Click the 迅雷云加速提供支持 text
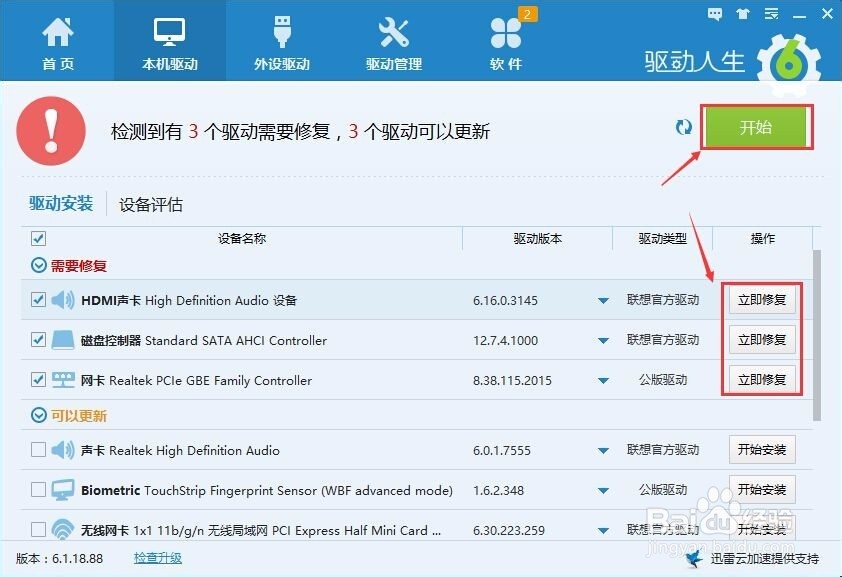Image resolution: width=842 pixels, height=577 pixels. point(765,559)
